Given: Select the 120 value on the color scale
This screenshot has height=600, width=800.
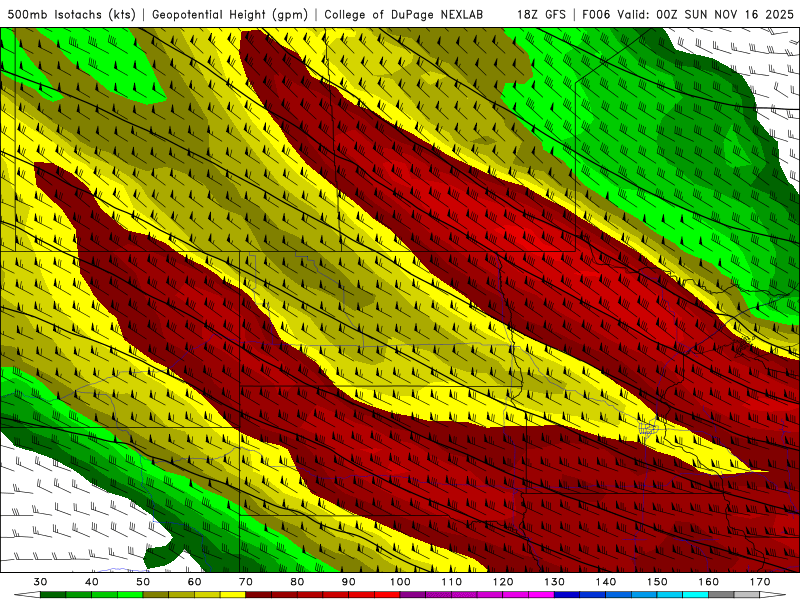Looking at the screenshot, I should pos(503,582).
